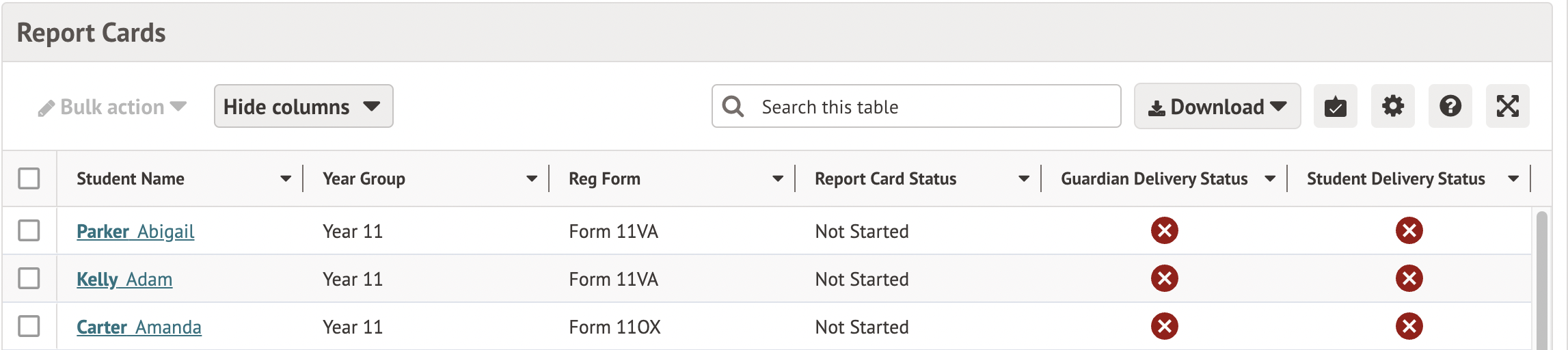Open Student Name column sort menu
Screen dimensions: 1568x350
286,179
